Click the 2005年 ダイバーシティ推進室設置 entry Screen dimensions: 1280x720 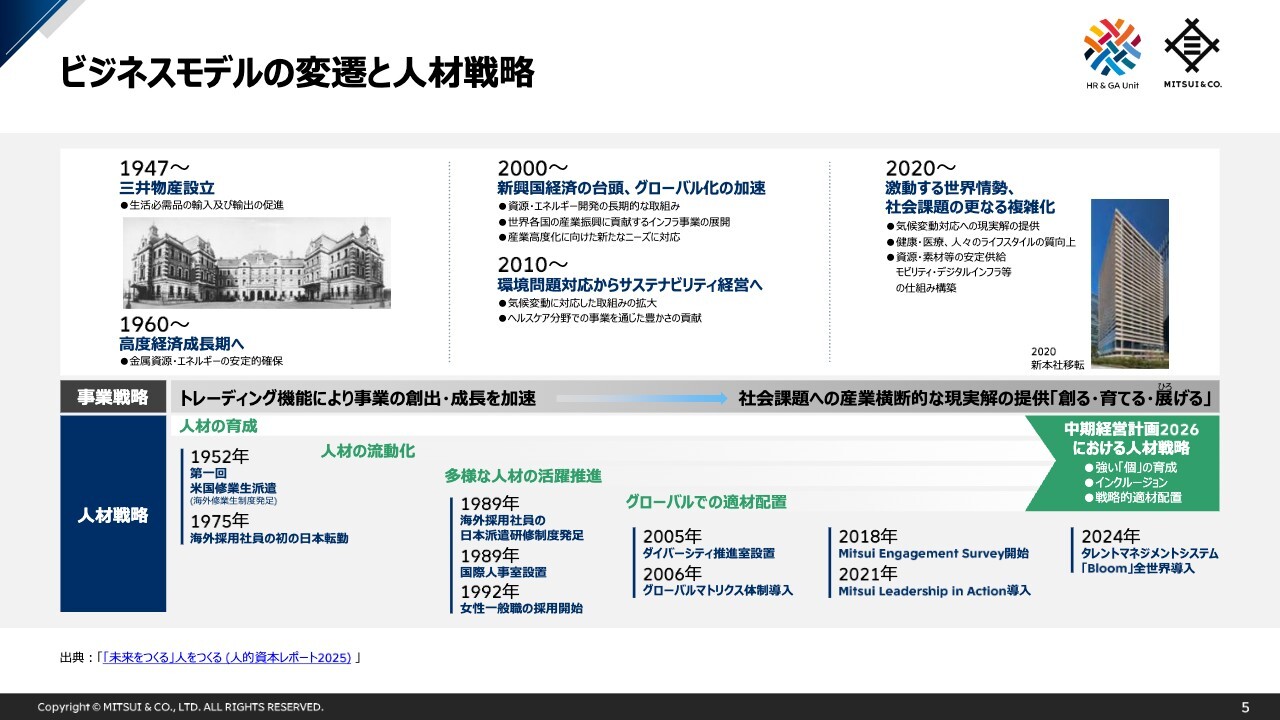pyautogui.click(x=709, y=544)
